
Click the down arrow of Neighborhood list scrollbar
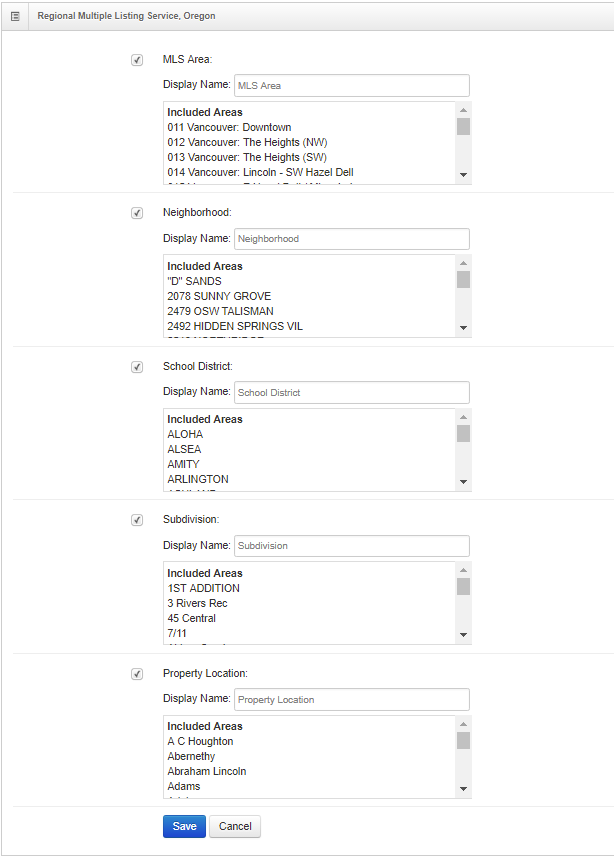[x=463, y=328]
